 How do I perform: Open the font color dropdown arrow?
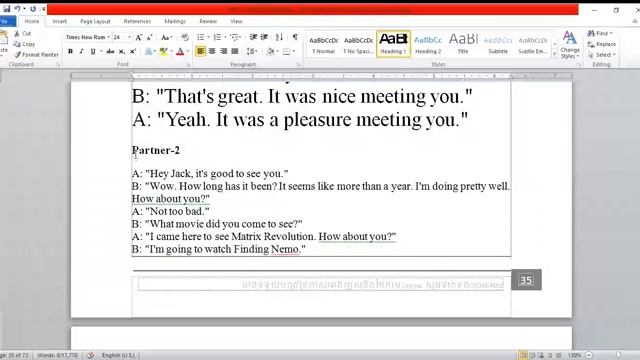[x=188, y=51]
